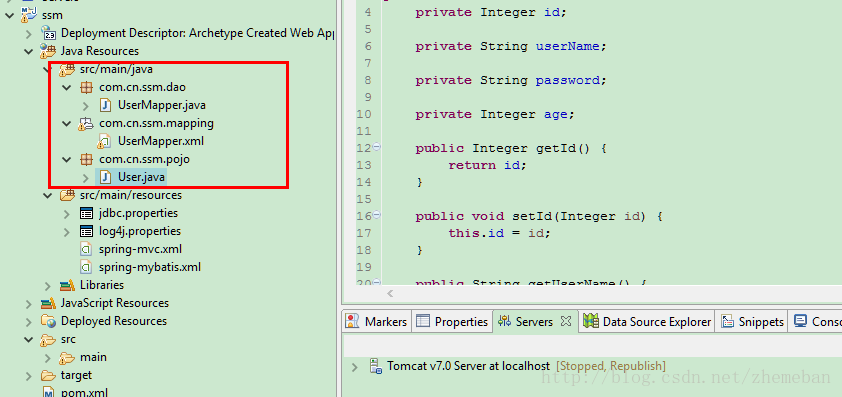Expand the JavaScript Resources node

click(x=28, y=304)
